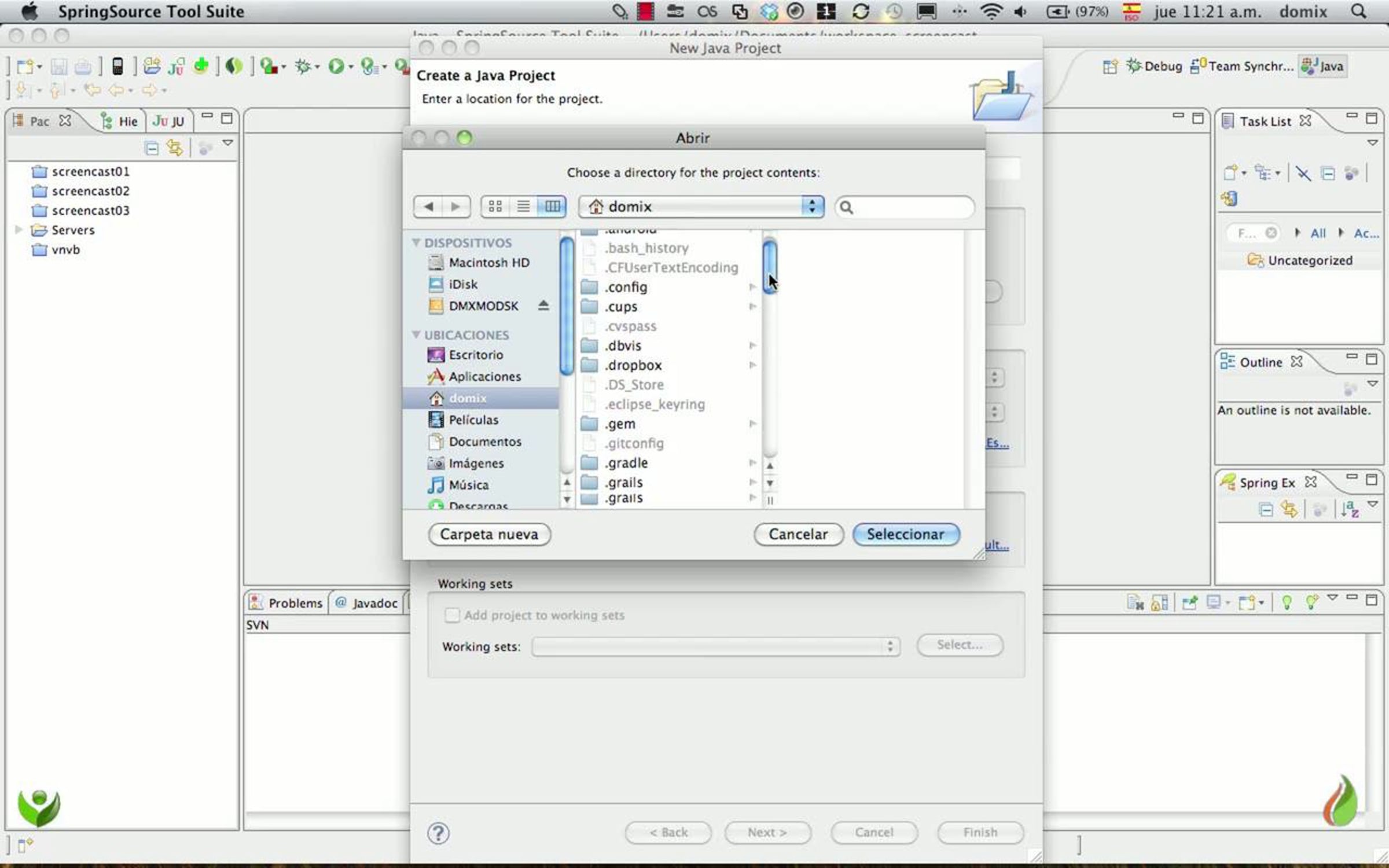1389x868 pixels.
Task: Click the New Task icon in Task List
Action: (1230, 172)
